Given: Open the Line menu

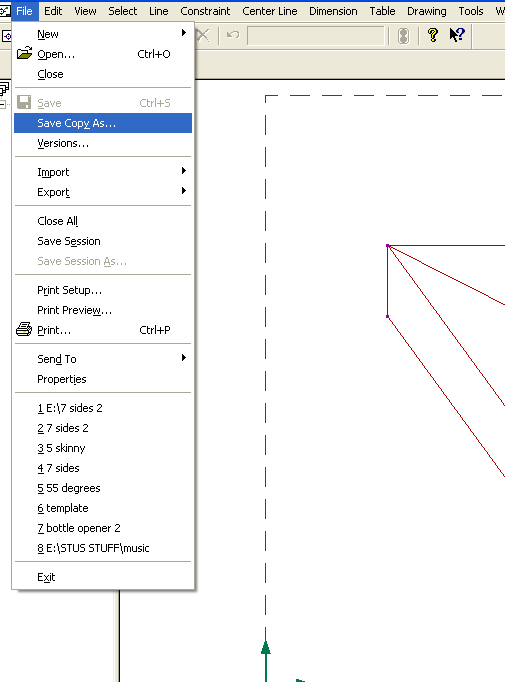Looking at the screenshot, I should (x=158, y=11).
